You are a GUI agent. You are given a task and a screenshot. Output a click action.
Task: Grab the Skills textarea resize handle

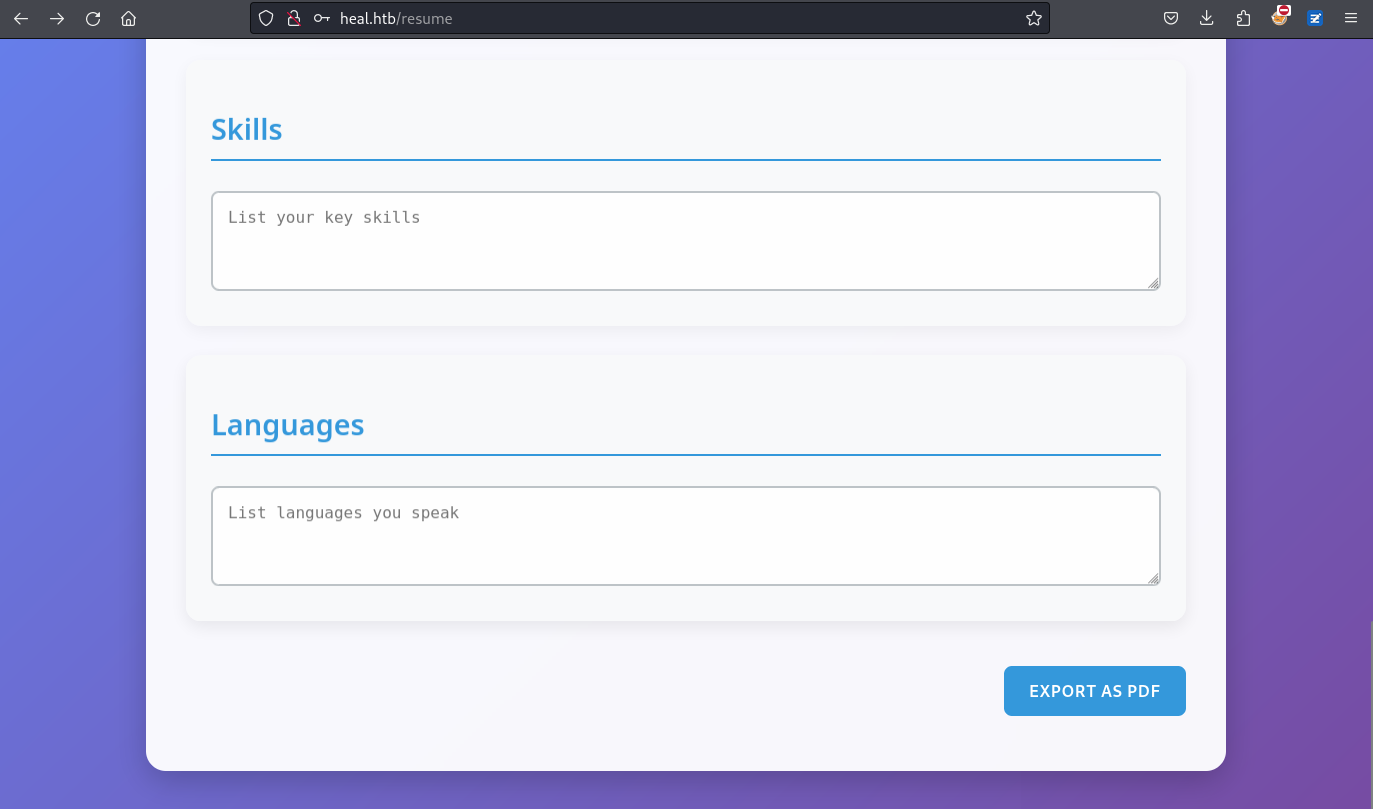coord(1153,283)
